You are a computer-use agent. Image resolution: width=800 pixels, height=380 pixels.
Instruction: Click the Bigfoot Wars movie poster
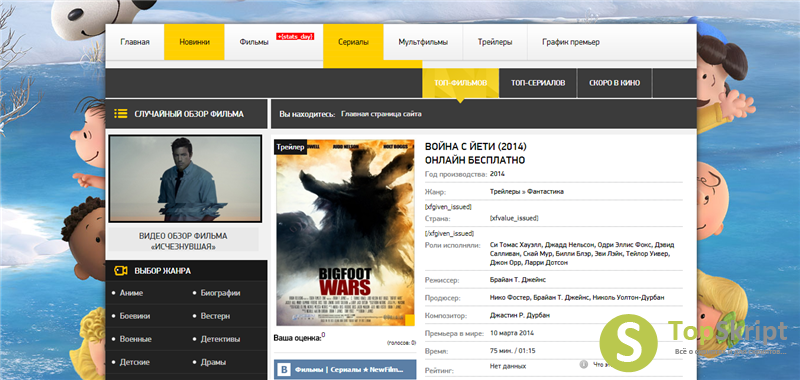coord(345,233)
